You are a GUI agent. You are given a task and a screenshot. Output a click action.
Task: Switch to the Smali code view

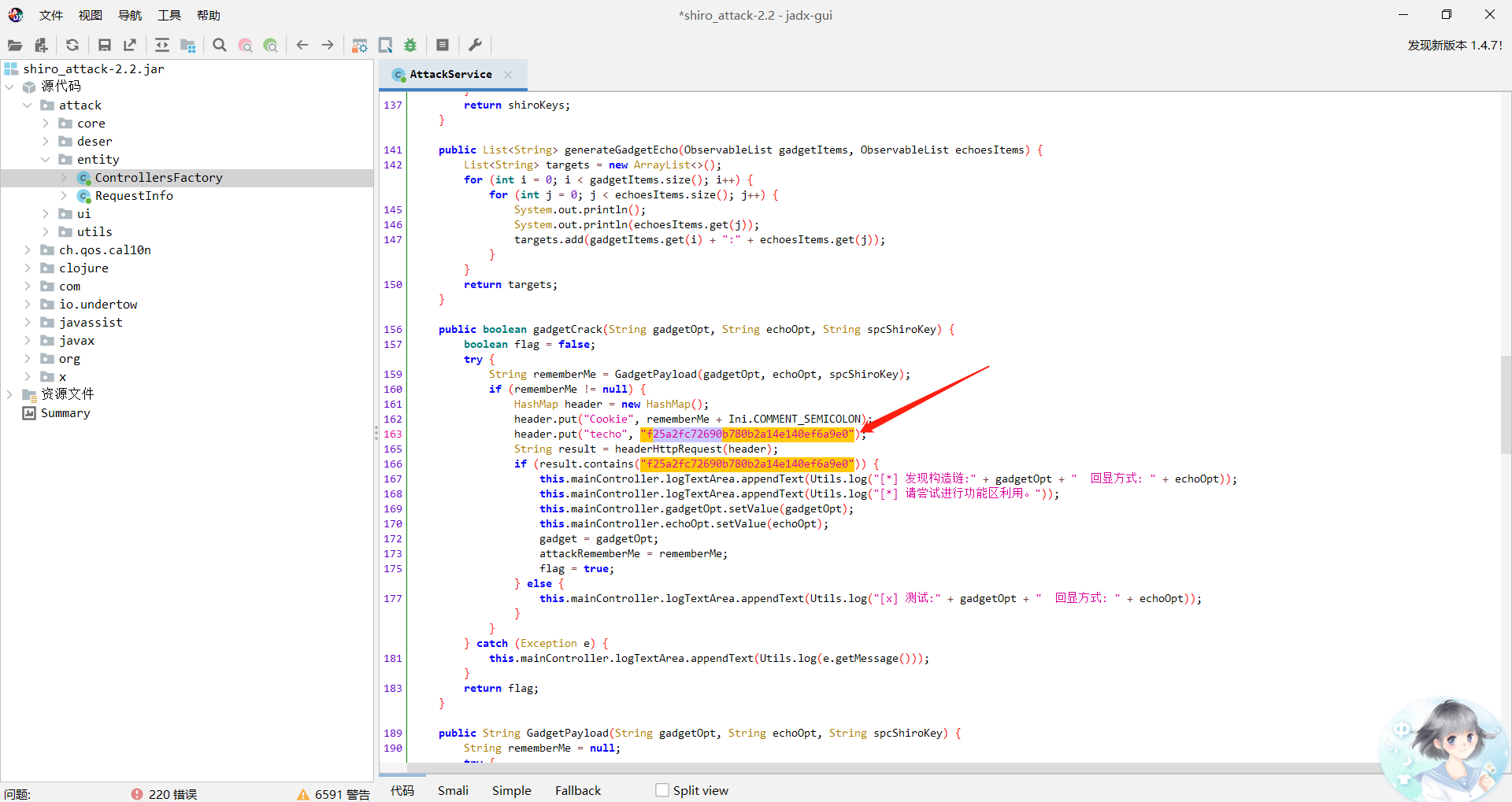[453, 790]
